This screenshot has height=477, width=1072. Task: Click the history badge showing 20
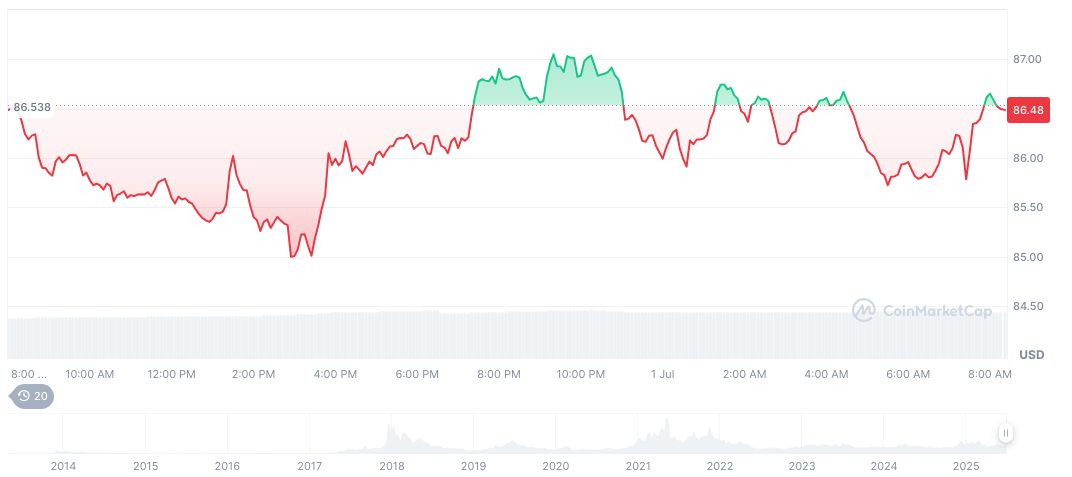tap(33, 396)
